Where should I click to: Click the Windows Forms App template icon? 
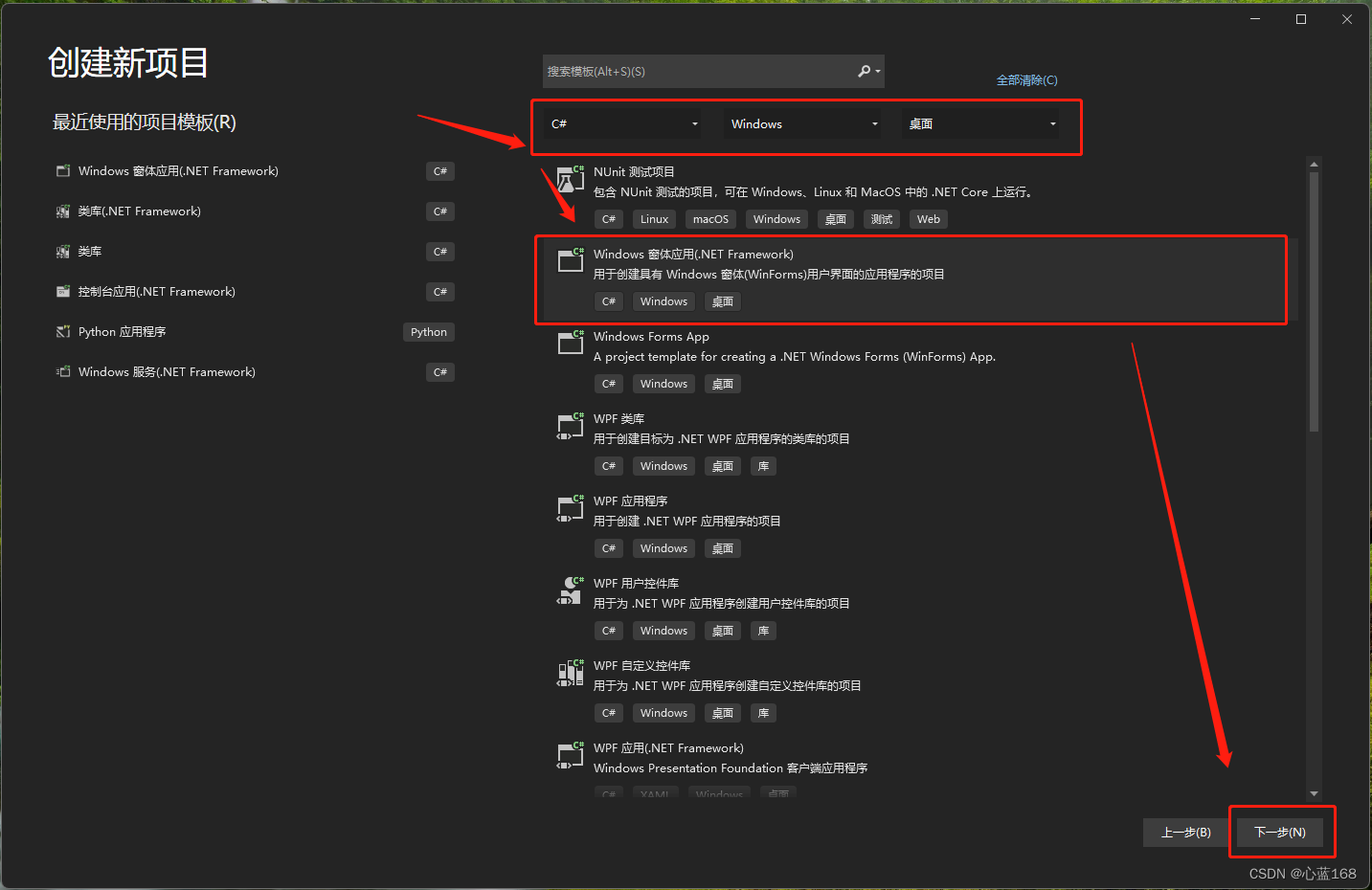pos(571,343)
